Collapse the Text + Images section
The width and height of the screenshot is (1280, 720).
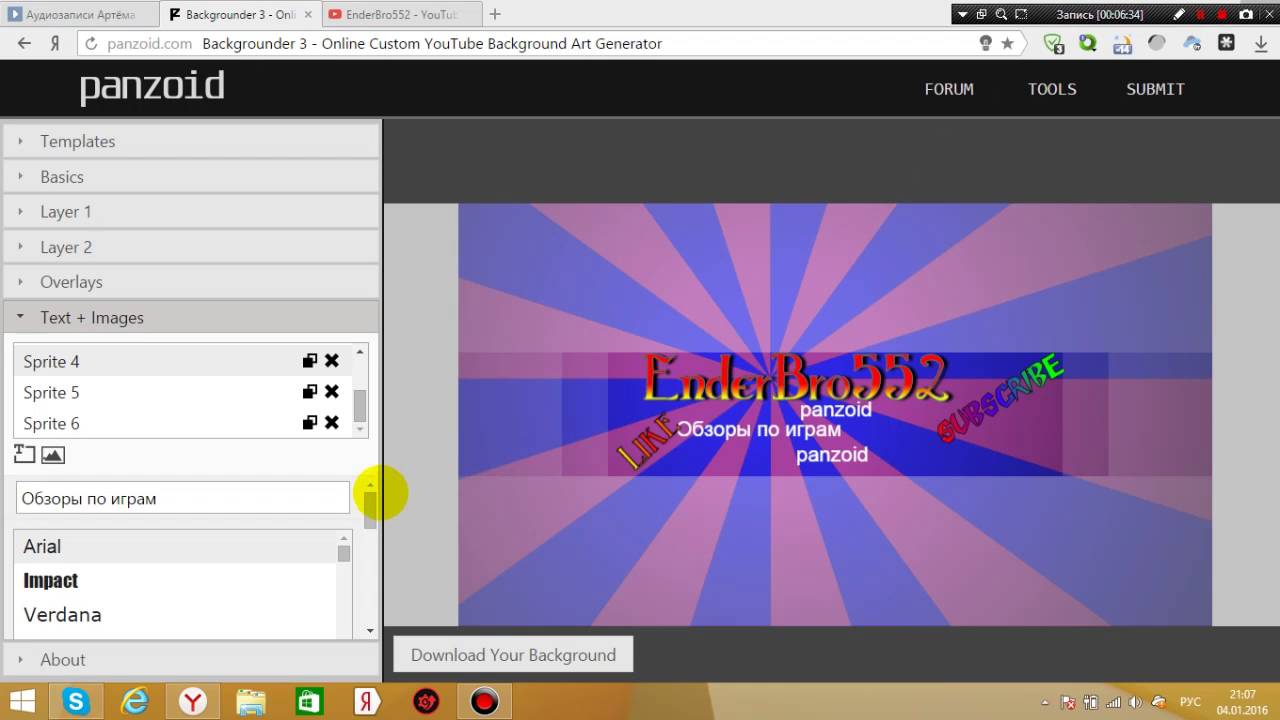[191, 317]
